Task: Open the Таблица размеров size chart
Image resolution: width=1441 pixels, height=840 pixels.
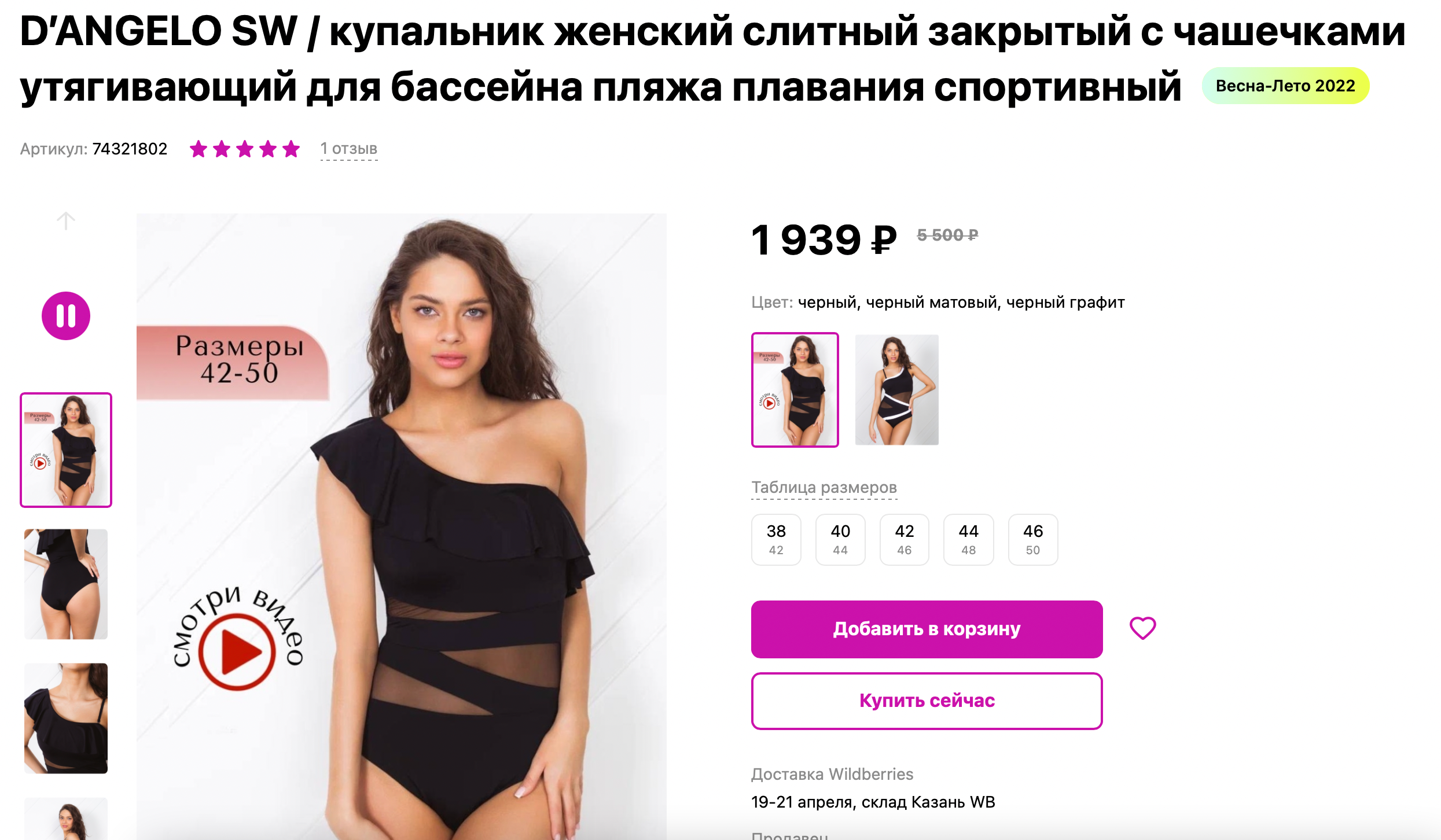Action: 824,488
